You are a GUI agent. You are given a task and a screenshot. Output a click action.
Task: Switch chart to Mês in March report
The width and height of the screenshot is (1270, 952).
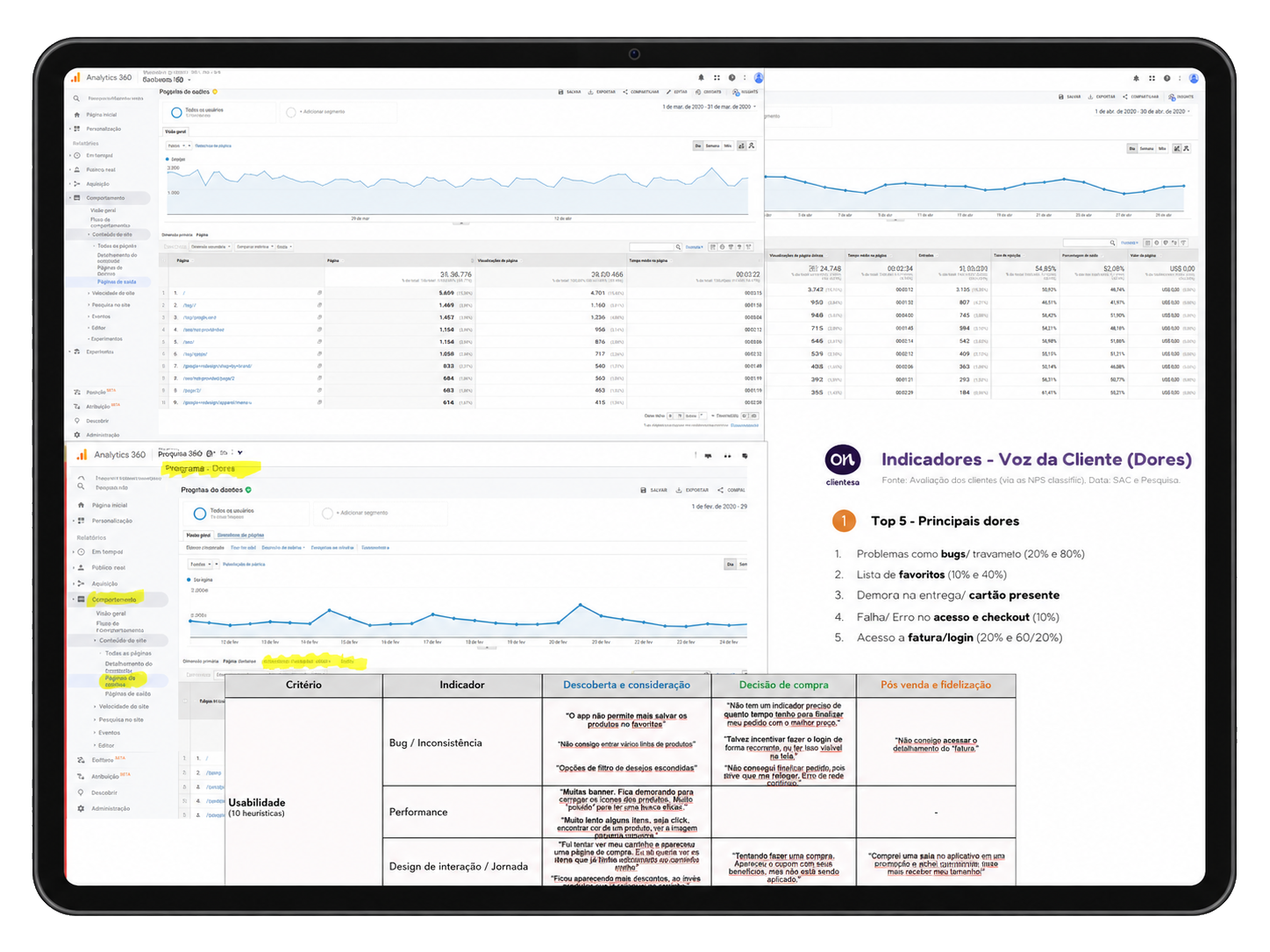click(x=728, y=146)
